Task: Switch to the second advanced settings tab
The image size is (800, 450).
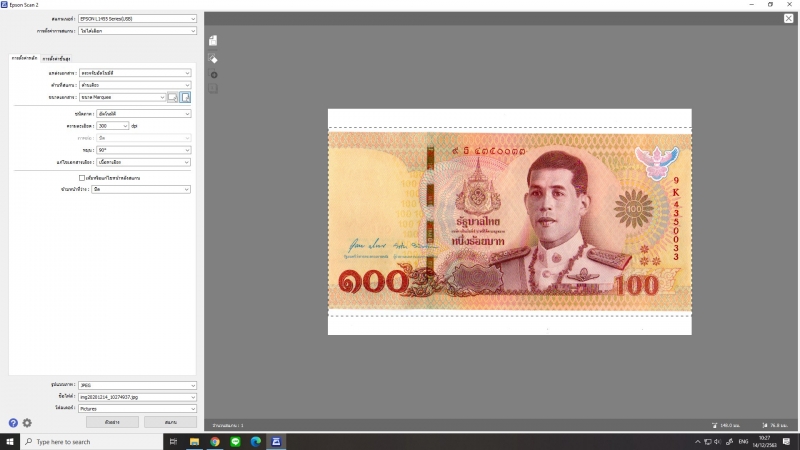Action: (x=56, y=59)
